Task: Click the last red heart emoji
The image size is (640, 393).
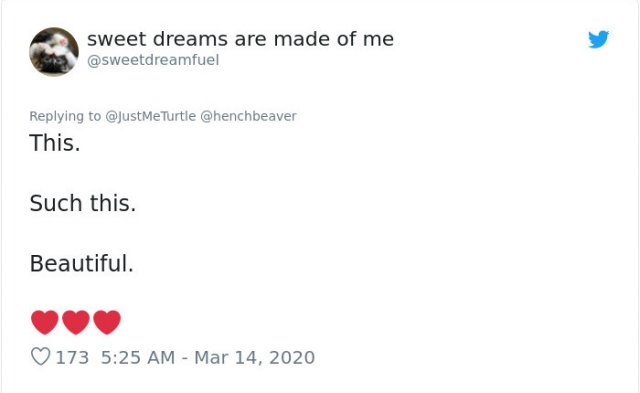Action: 107,322
